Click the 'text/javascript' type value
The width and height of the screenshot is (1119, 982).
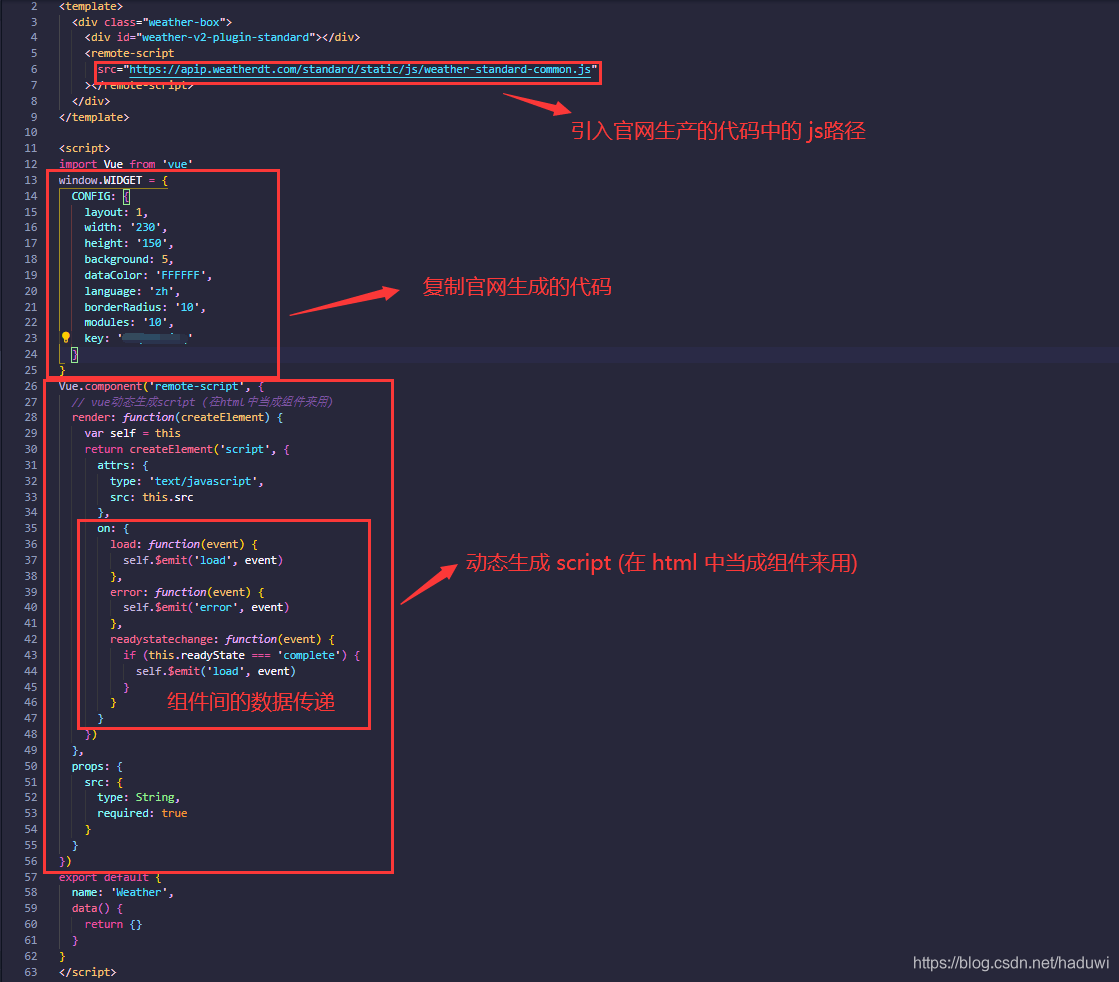tap(203, 481)
